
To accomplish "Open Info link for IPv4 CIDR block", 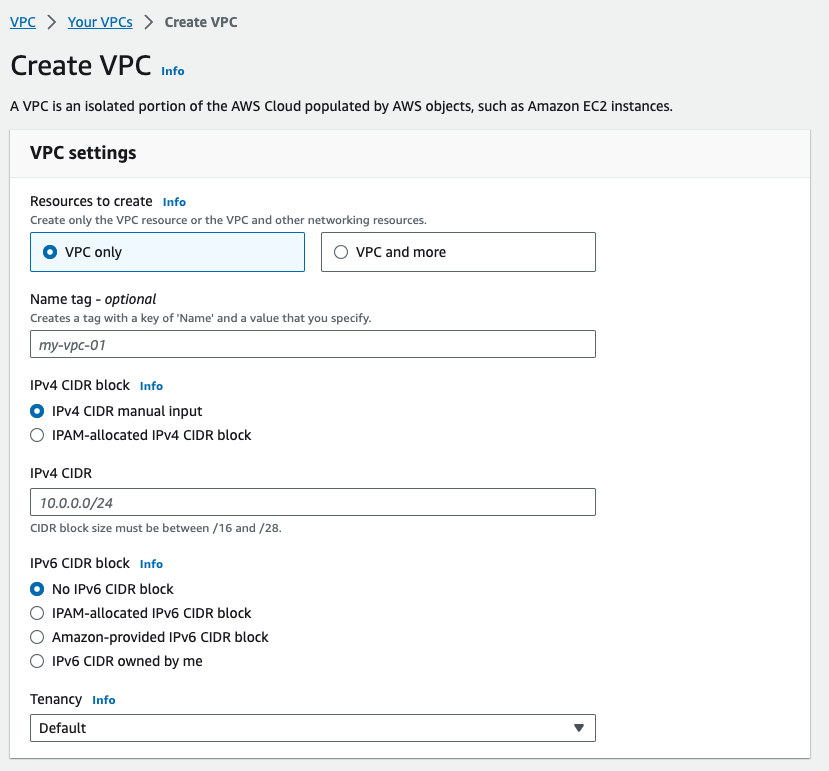I will 151,386.
